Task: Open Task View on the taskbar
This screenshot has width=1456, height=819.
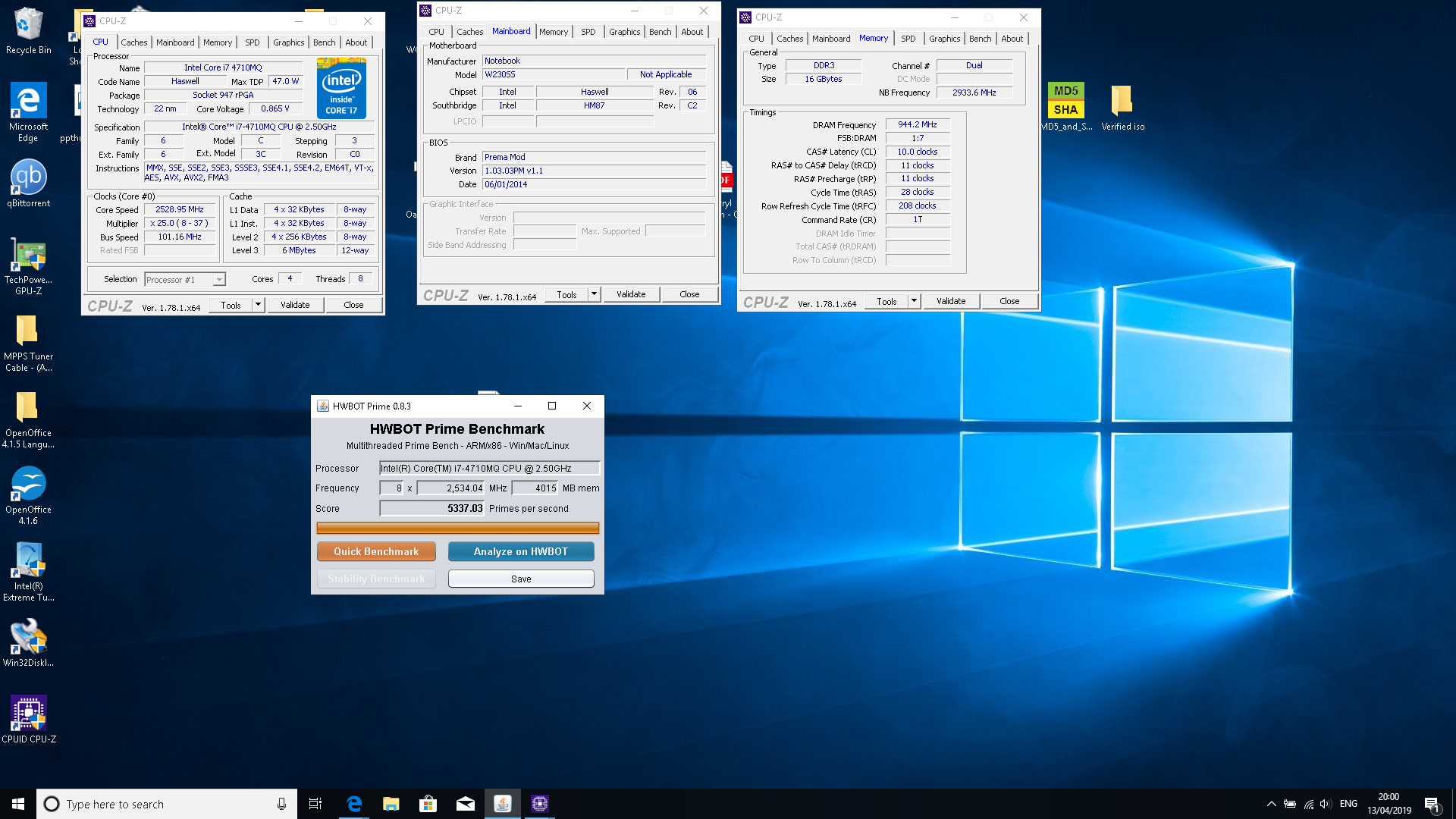Action: [315, 804]
